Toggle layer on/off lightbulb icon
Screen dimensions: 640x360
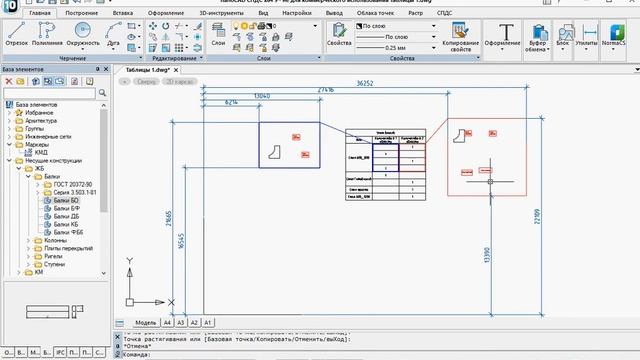click(236, 26)
